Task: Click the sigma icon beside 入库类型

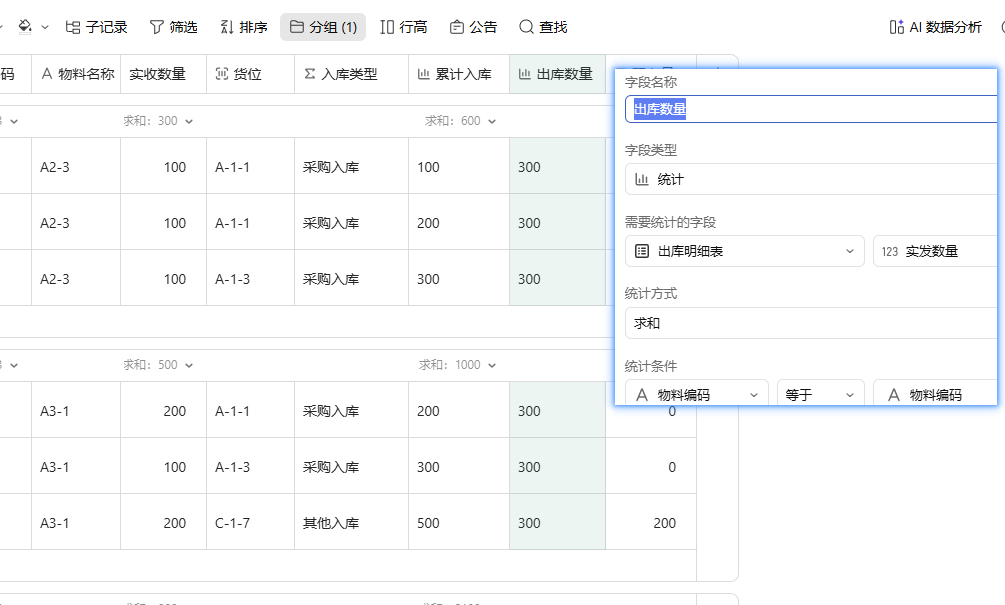Action: (310, 74)
